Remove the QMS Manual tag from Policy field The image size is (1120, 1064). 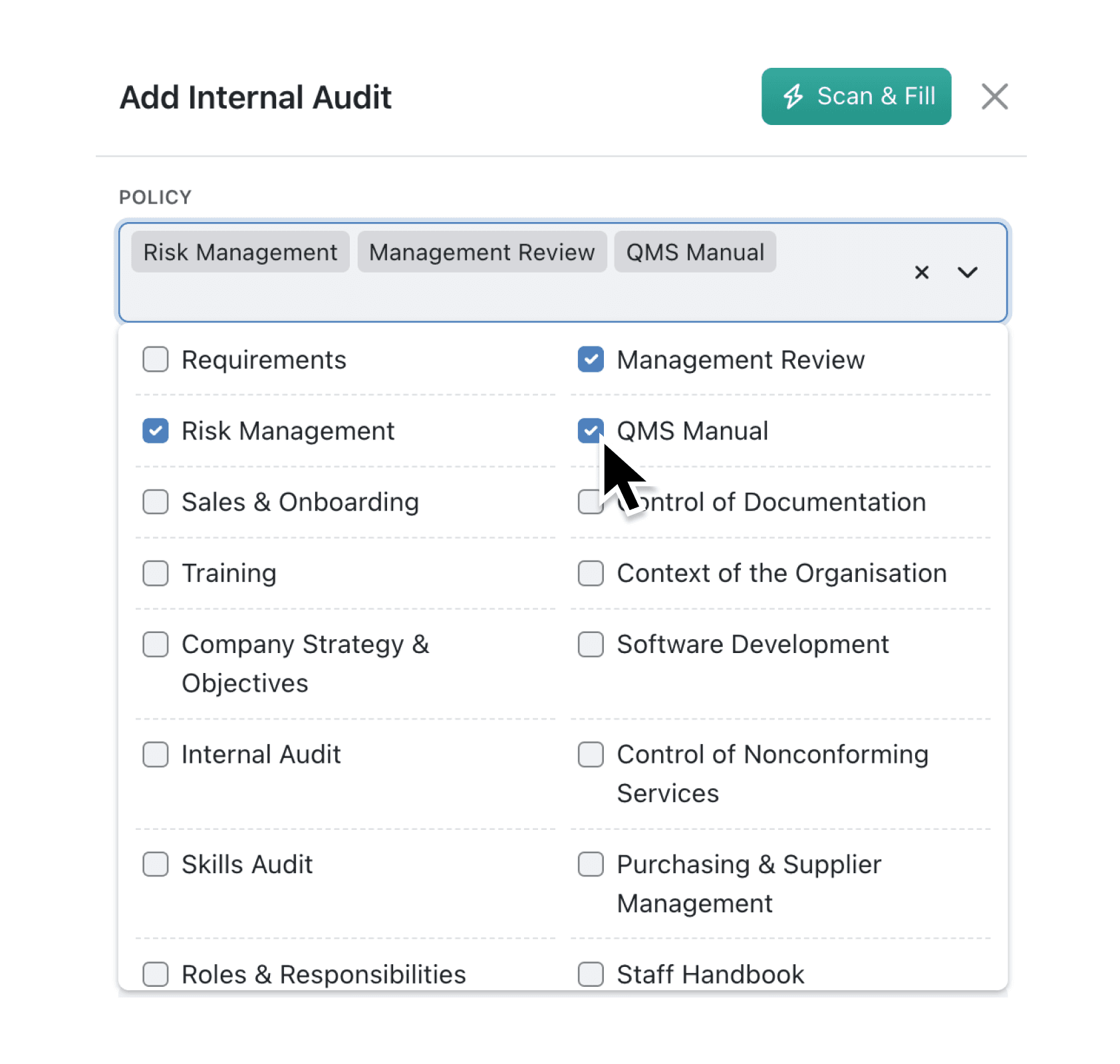[694, 252]
